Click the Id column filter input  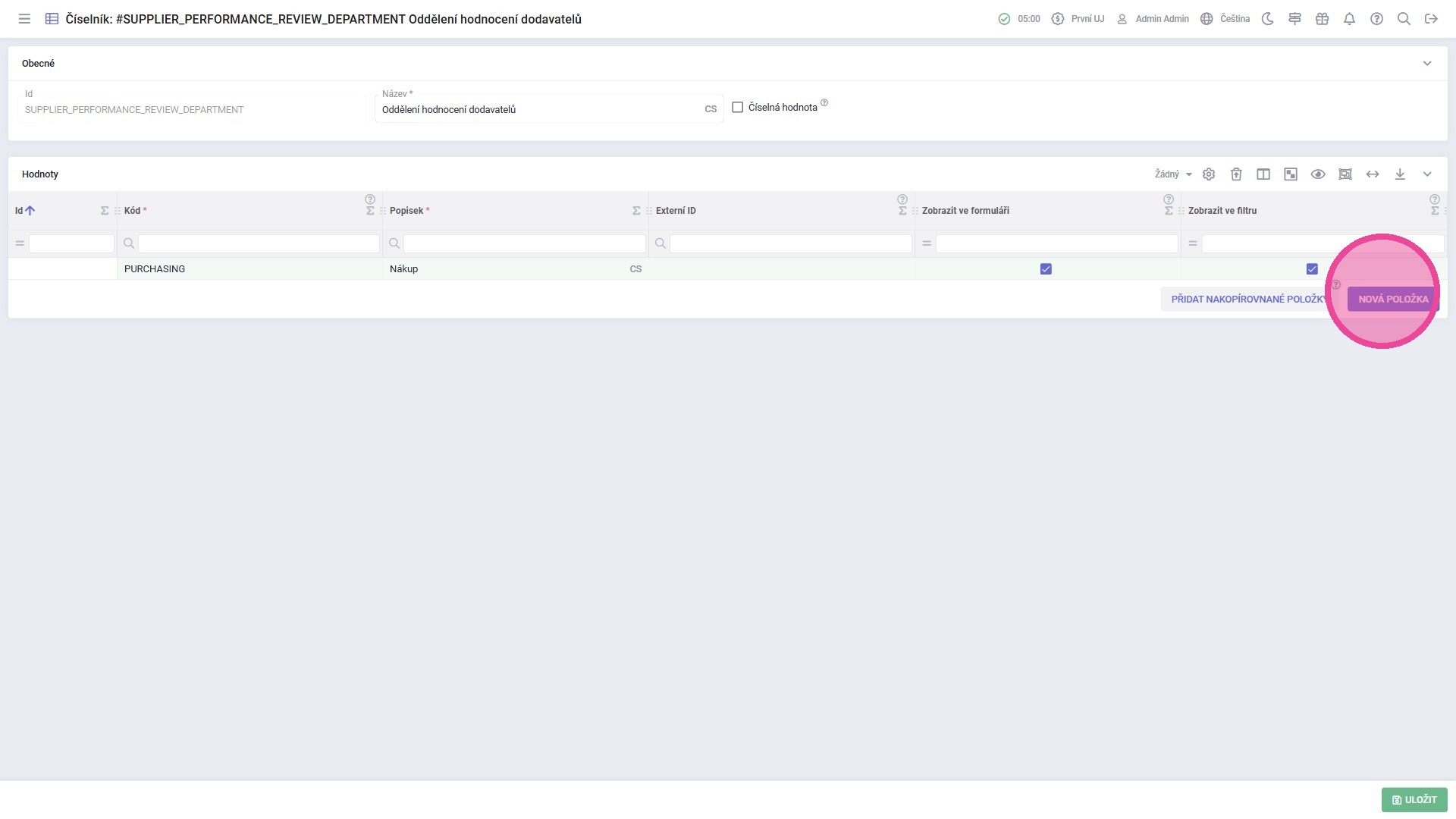[71, 243]
